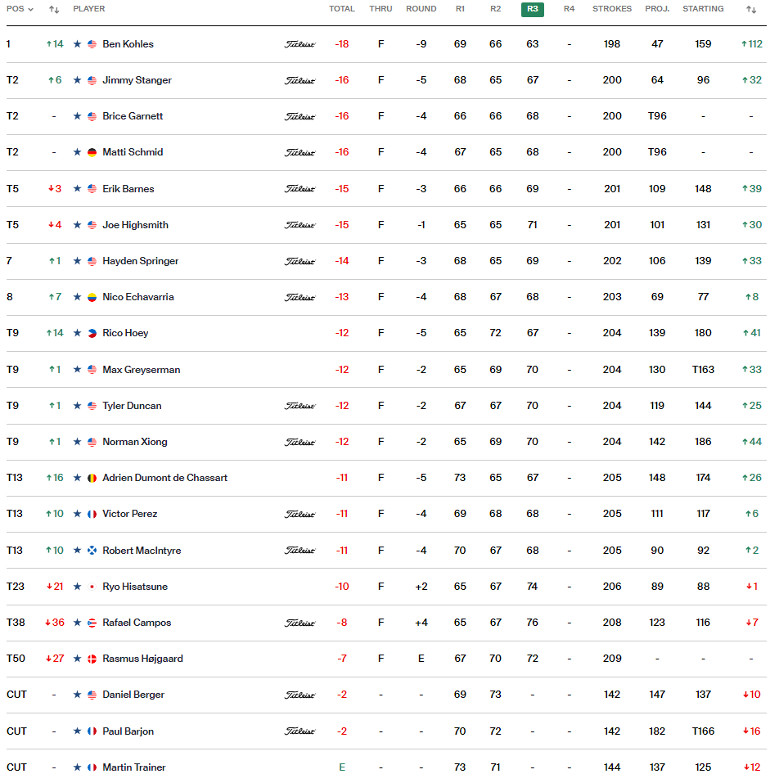Click the star next to Paul Barjon
The height and width of the screenshot is (783, 770).
pos(77,731)
